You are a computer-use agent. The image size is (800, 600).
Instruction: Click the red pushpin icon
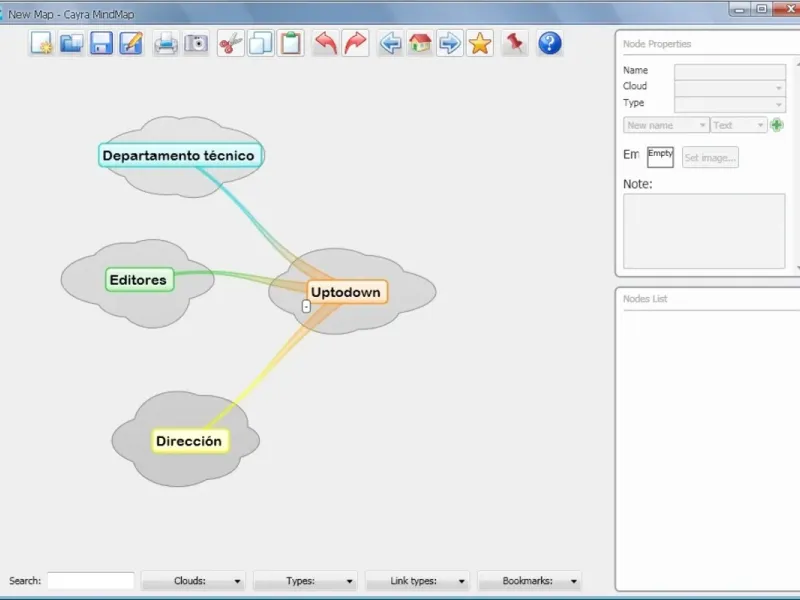tap(514, 43)
